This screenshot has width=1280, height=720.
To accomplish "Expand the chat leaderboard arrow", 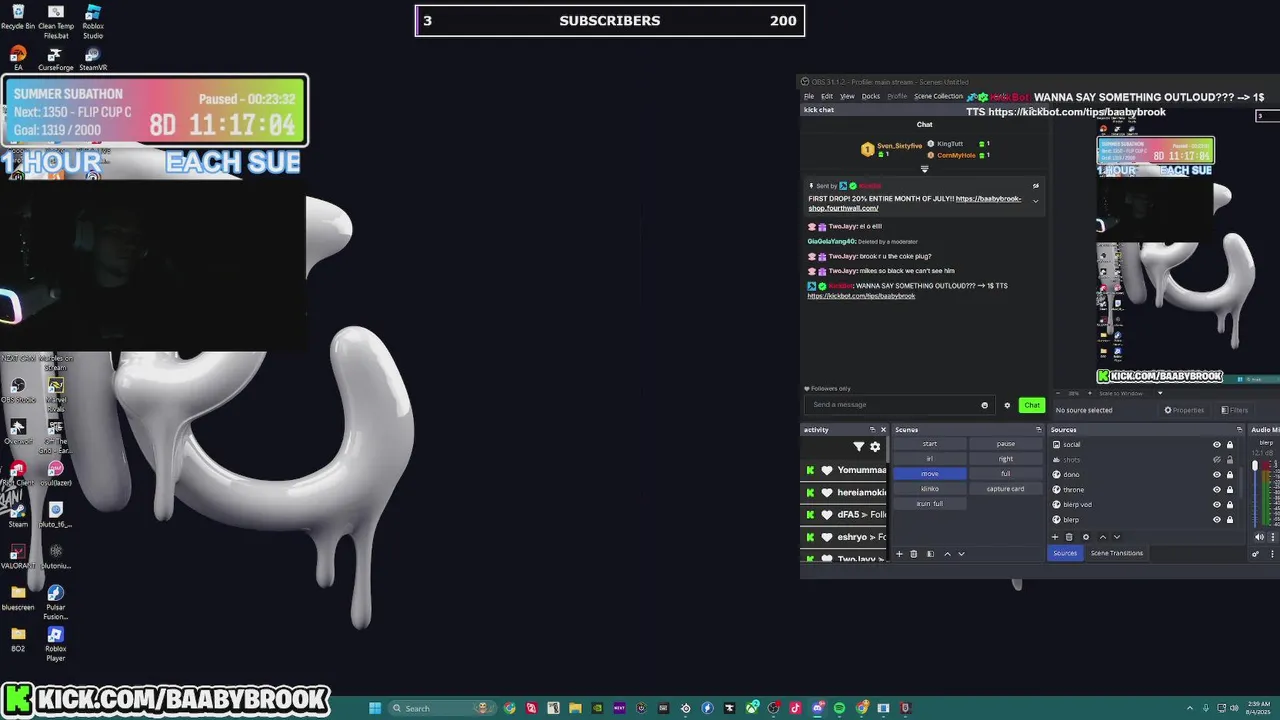I will point(925,169).
